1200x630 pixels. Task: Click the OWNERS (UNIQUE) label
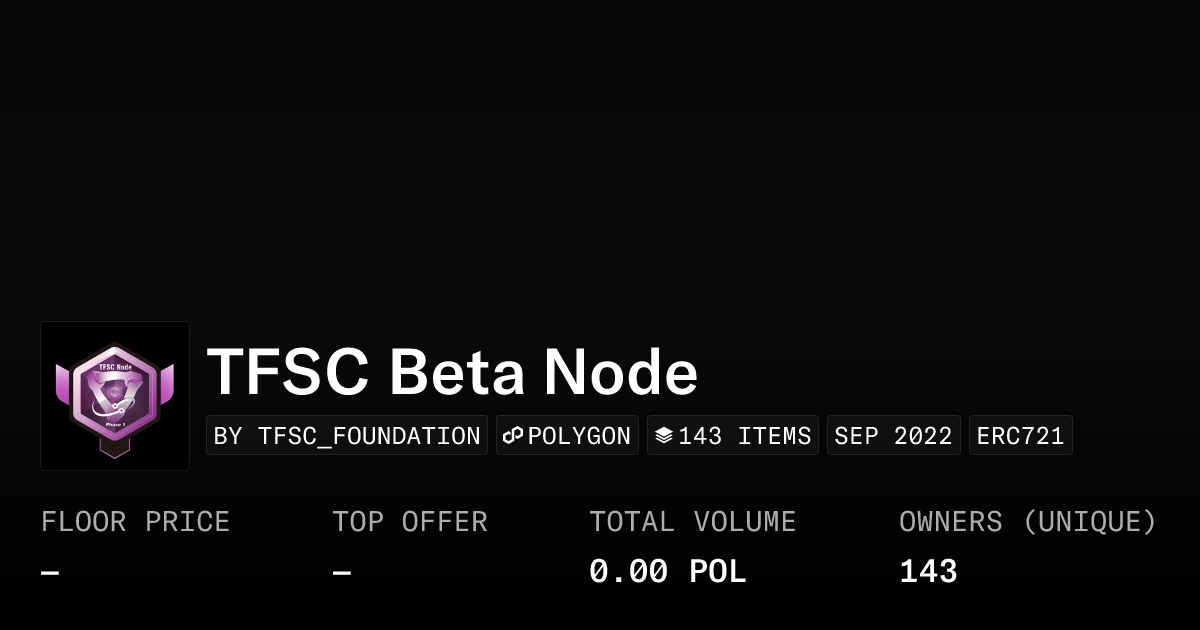tap(1027, 522)
